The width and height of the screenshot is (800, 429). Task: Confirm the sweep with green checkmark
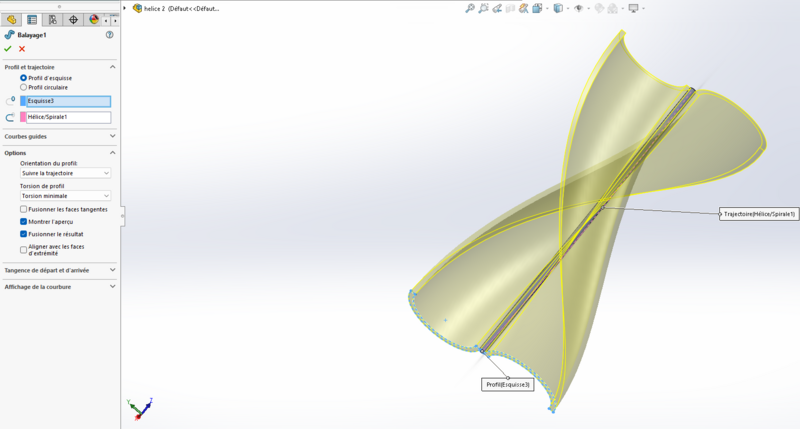click(x=8, y=49)
